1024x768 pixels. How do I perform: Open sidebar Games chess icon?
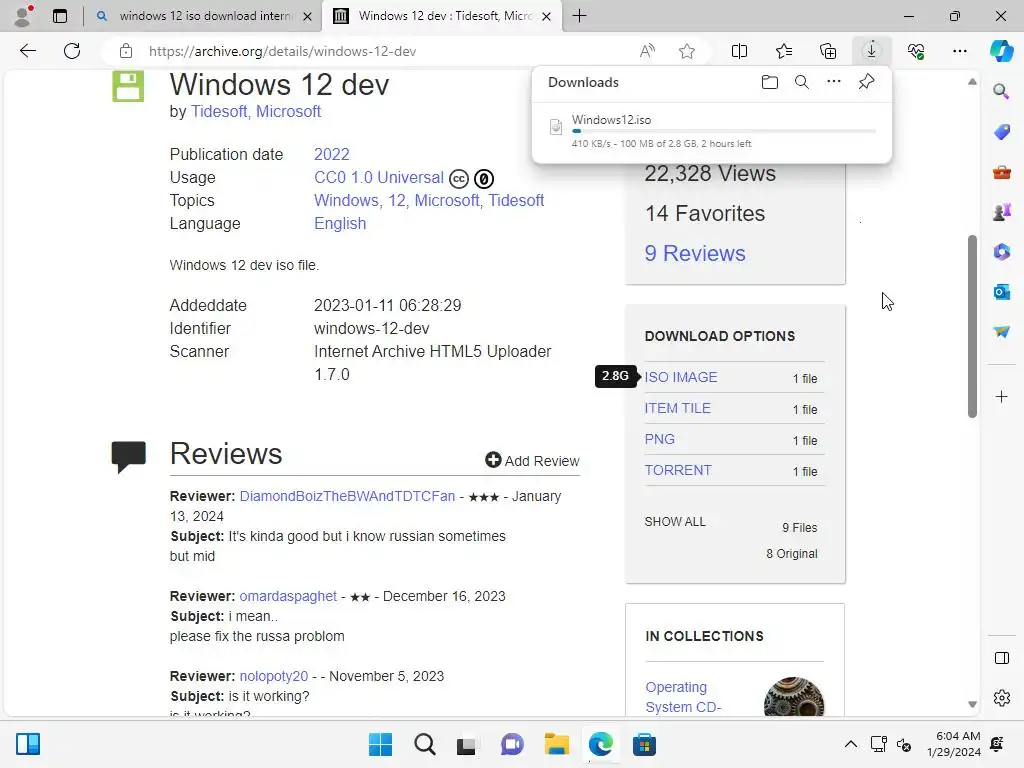(x=1001, y=212)
